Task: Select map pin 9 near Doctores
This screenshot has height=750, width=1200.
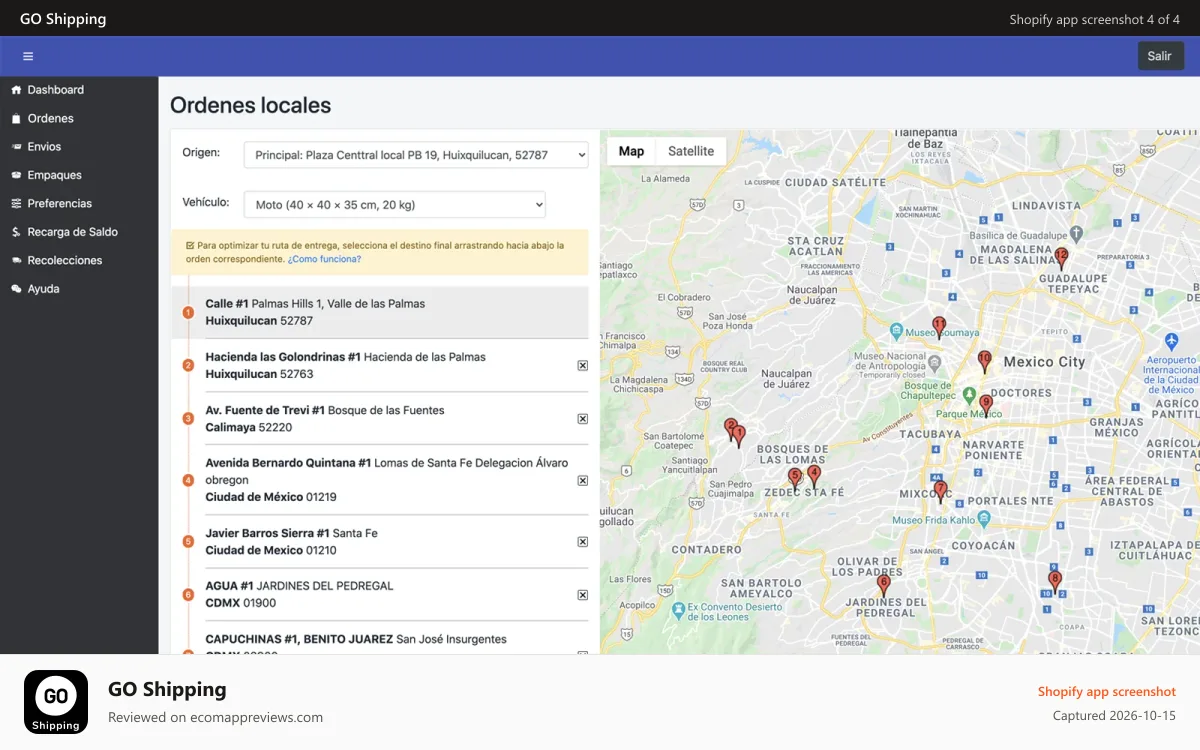Action: click(986, 405)
